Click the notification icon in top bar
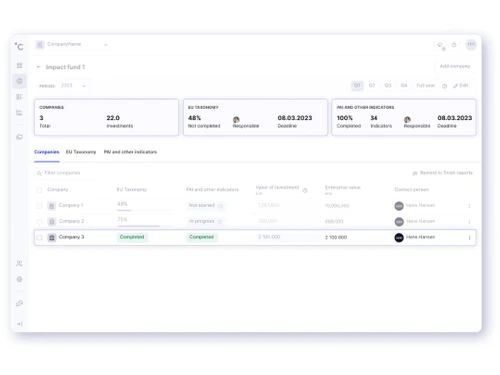The width and height of the screenshot is (500, 375). tap(441, 45)
